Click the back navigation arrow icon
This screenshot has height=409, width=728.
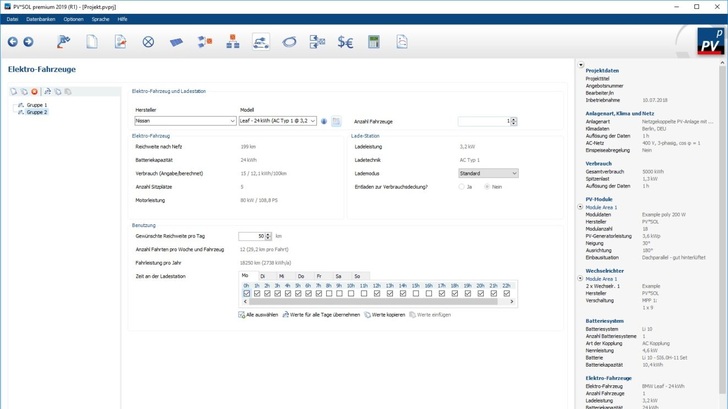(13, 42)
